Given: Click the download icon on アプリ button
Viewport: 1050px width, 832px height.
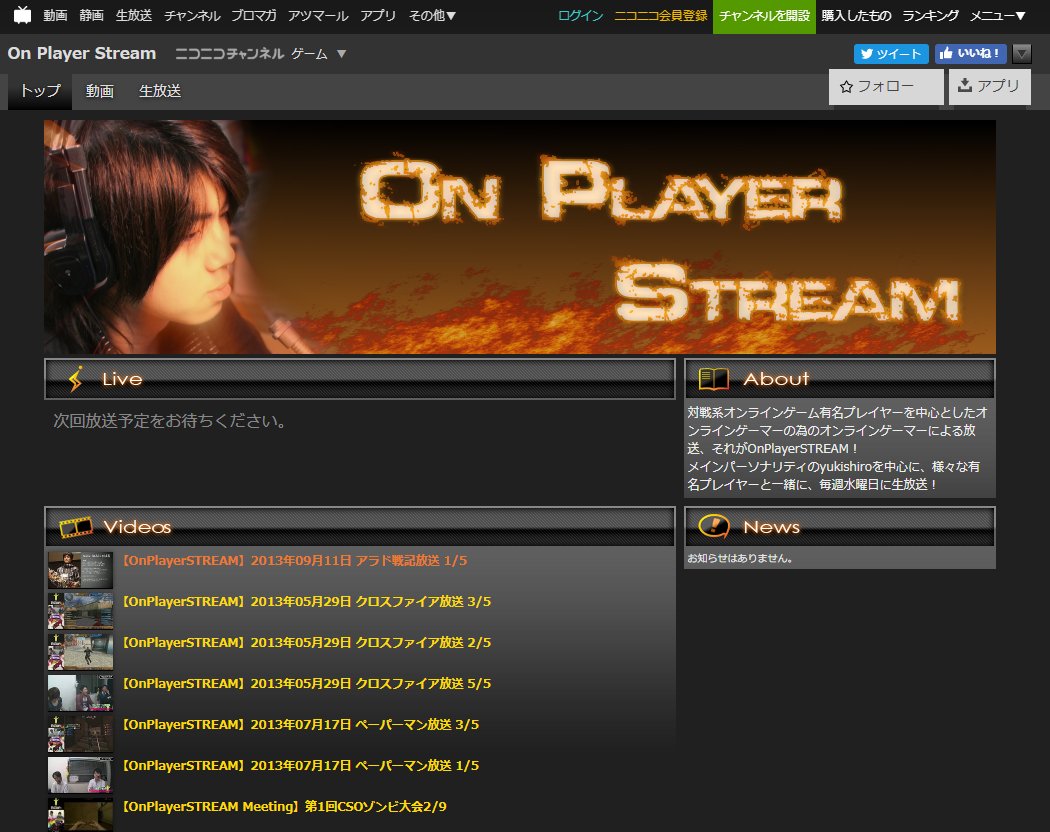Looking at the screenshot, I should click(965, 87).
